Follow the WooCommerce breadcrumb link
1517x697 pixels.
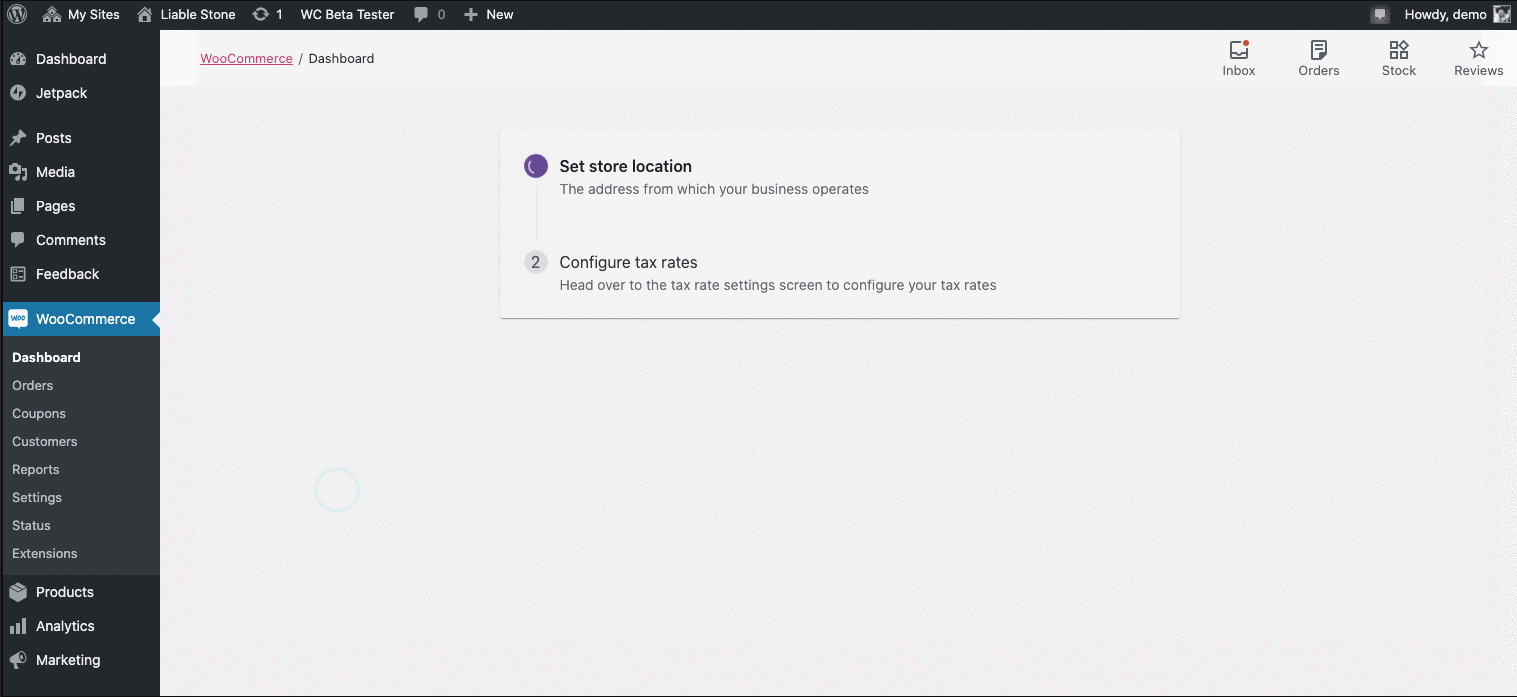point(246,58)
